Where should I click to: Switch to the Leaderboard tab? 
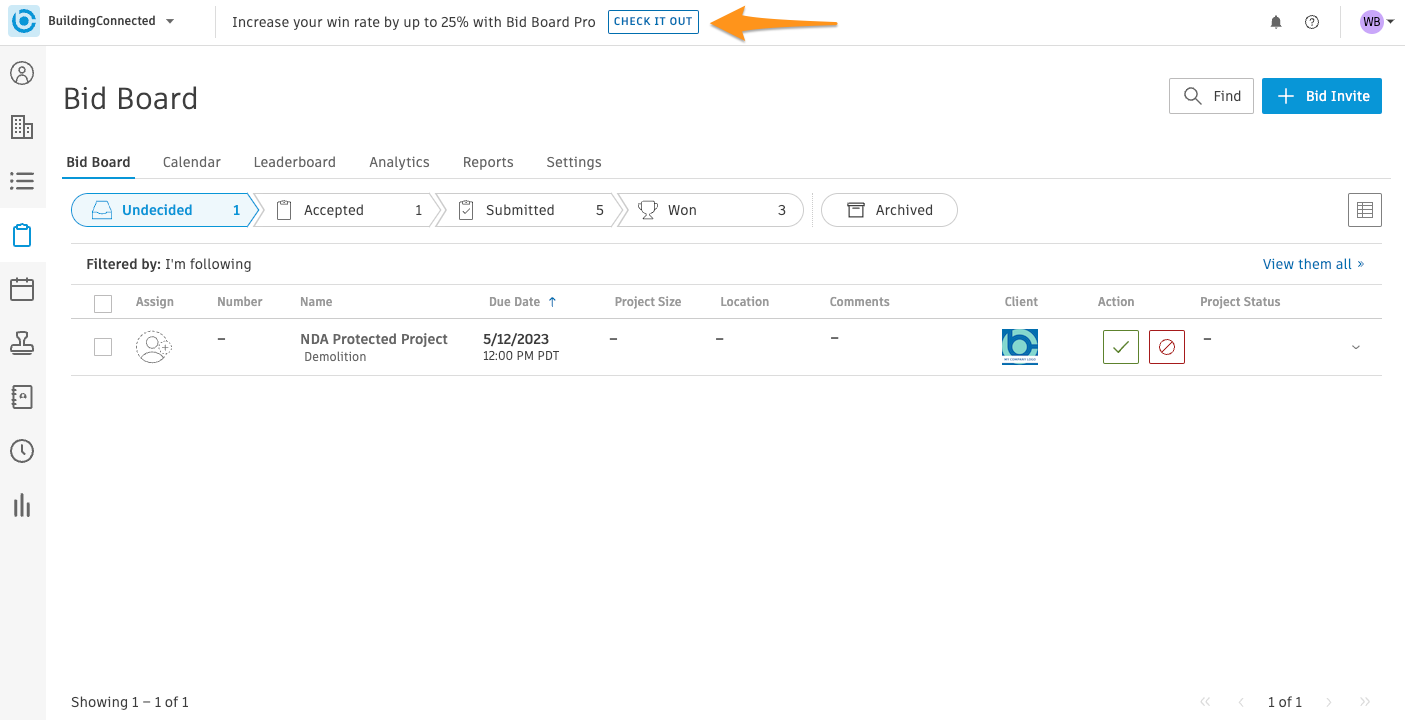pos(295,162)
